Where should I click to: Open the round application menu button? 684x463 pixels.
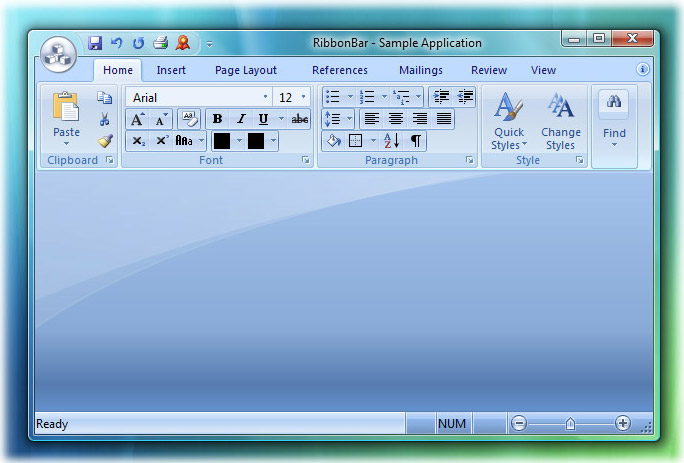[x=58, y=55]
